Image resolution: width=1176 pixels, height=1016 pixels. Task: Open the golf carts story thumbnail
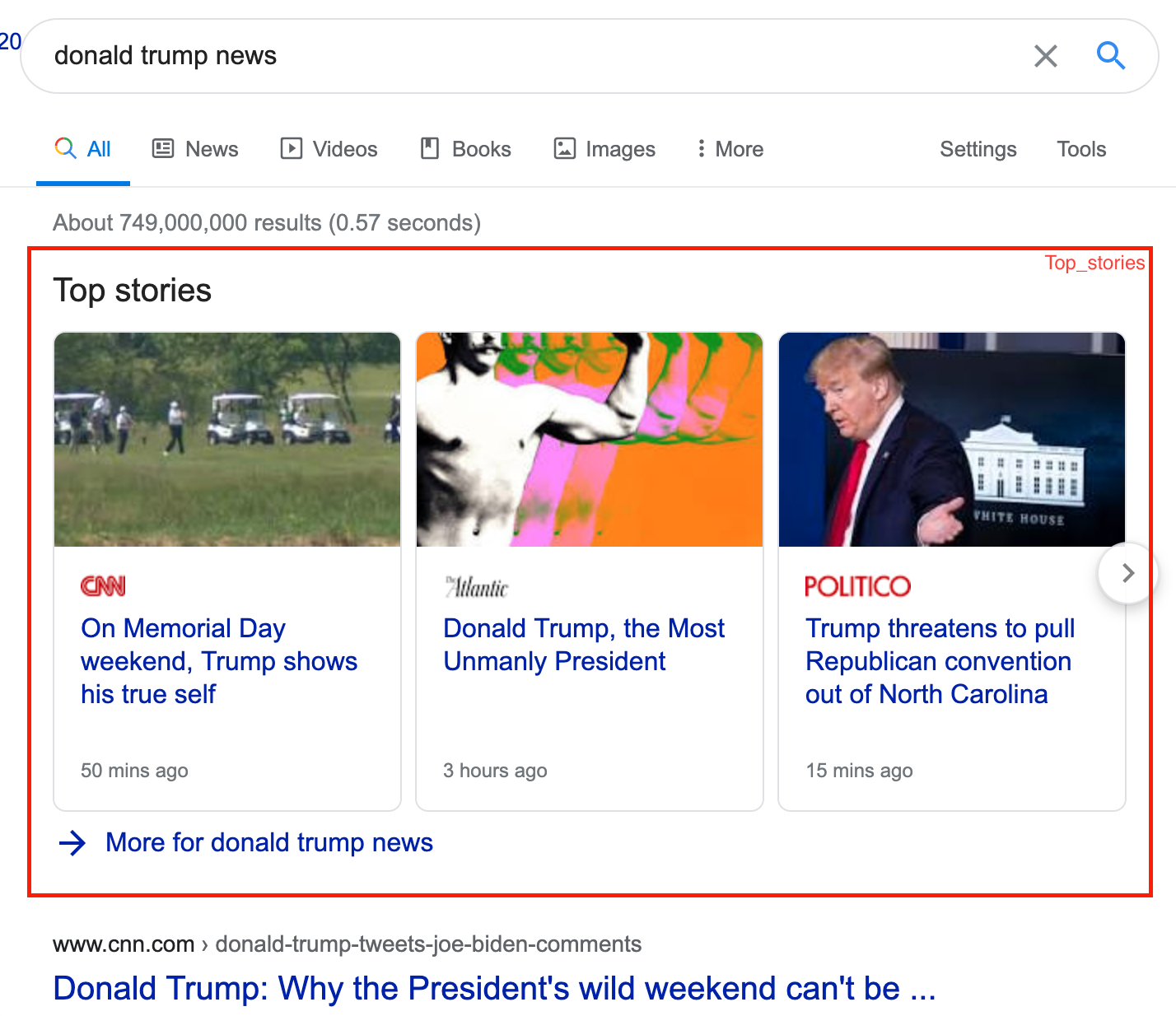227,440
